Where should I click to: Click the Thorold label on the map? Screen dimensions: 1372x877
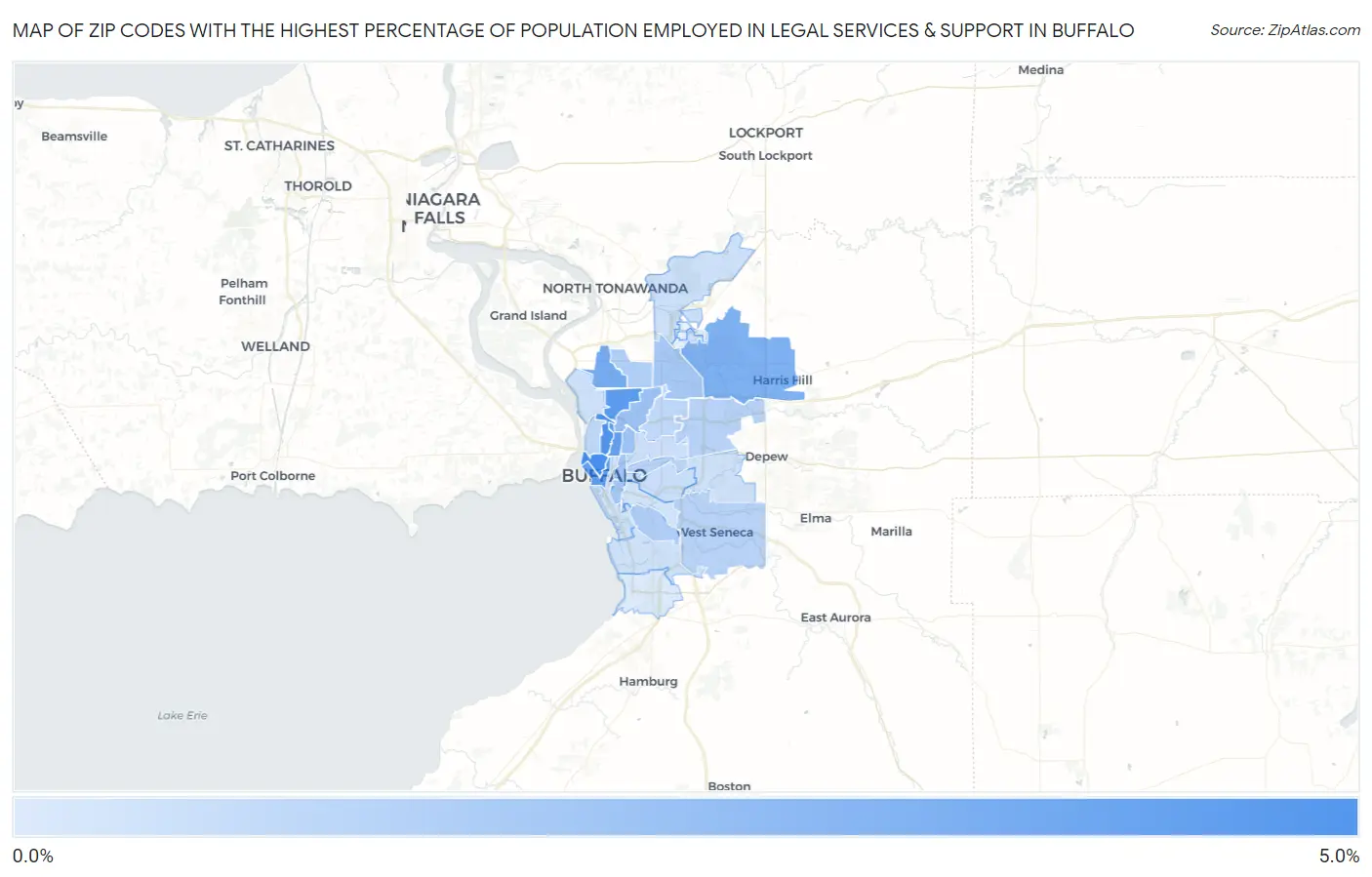point(318,185)
